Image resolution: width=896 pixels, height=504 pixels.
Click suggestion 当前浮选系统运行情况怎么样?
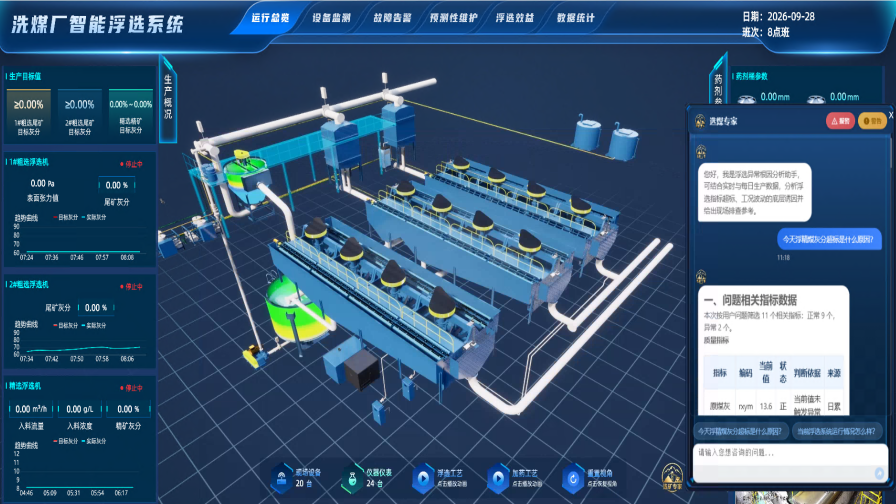tap(837, 431)
